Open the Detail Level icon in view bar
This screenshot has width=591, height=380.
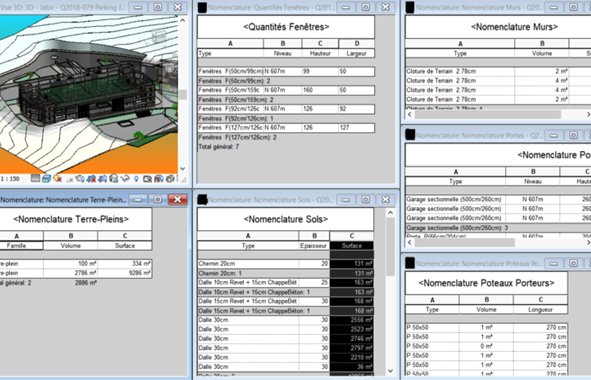(x=35, y=179)
